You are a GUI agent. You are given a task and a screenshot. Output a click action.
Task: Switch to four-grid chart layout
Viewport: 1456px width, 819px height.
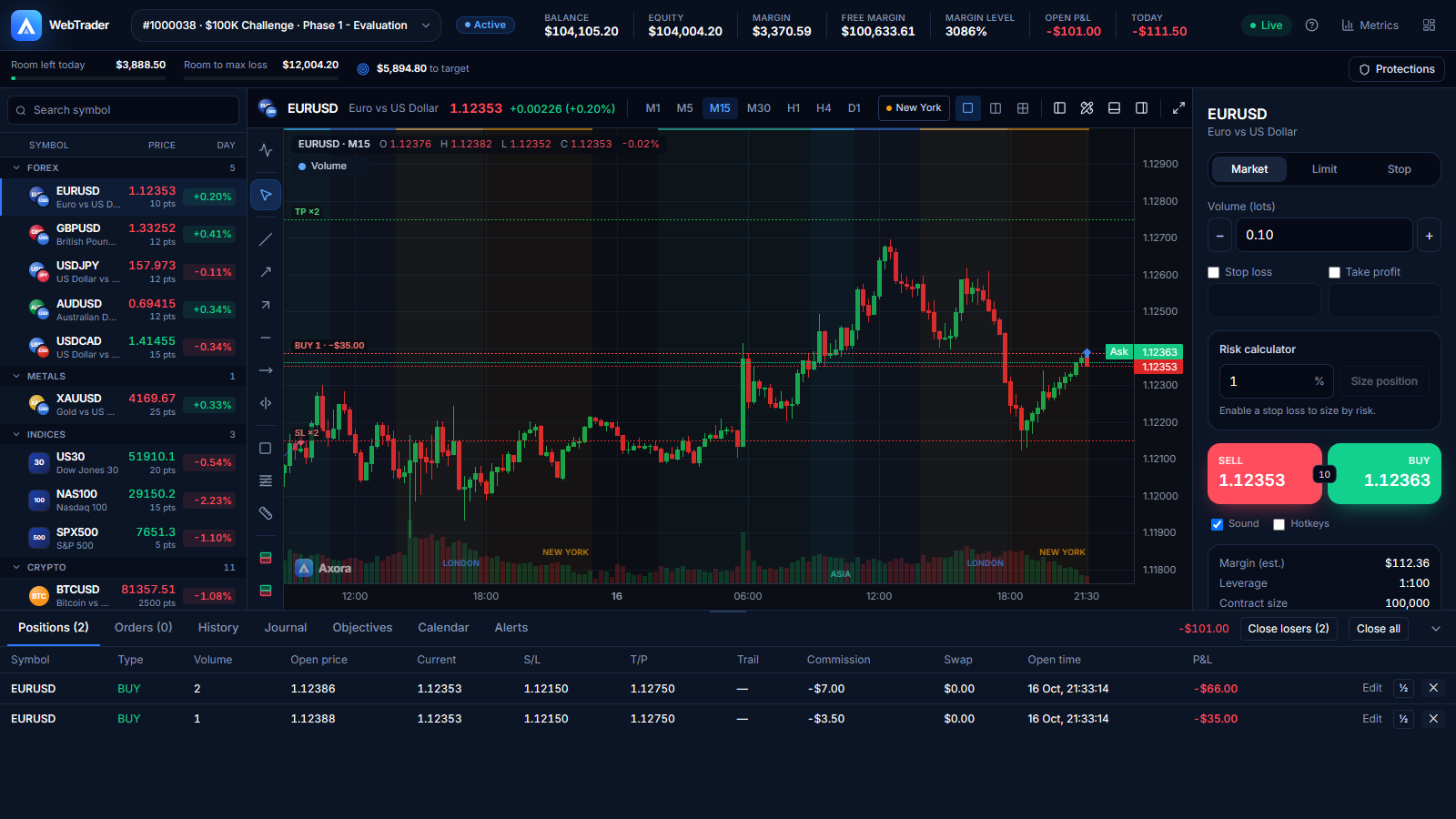(1023, 108)
